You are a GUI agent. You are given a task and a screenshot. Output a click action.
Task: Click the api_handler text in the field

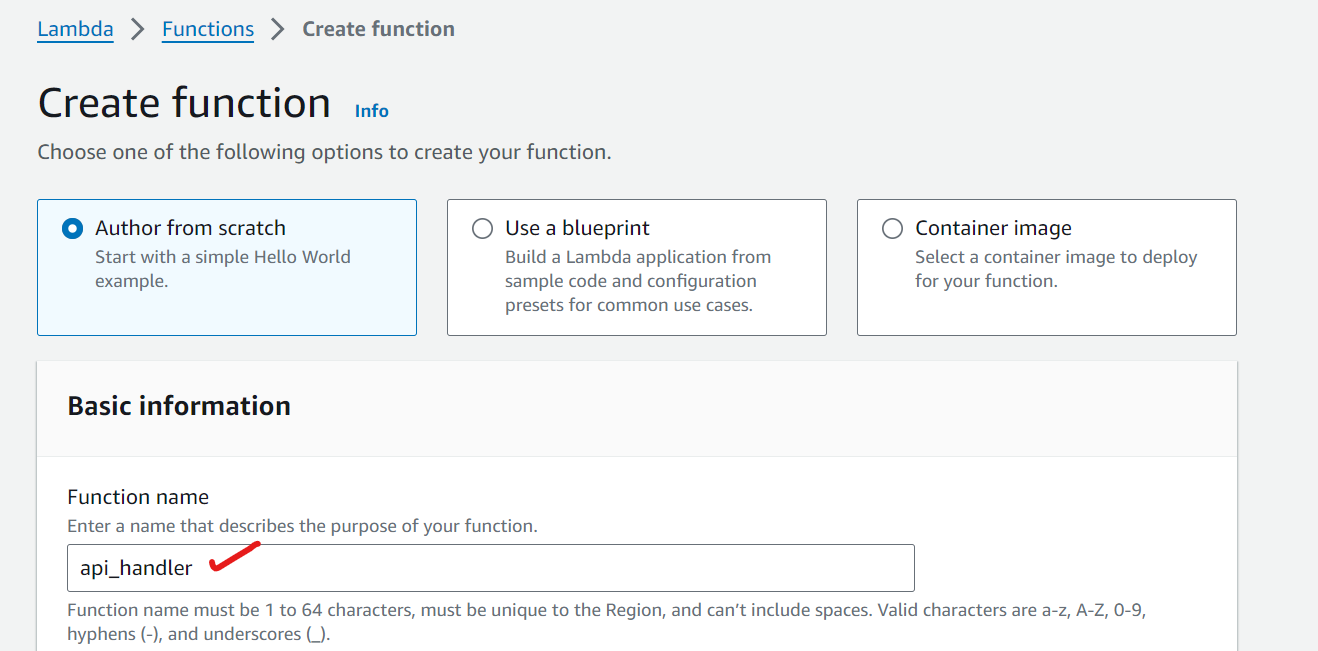(136, 568)
